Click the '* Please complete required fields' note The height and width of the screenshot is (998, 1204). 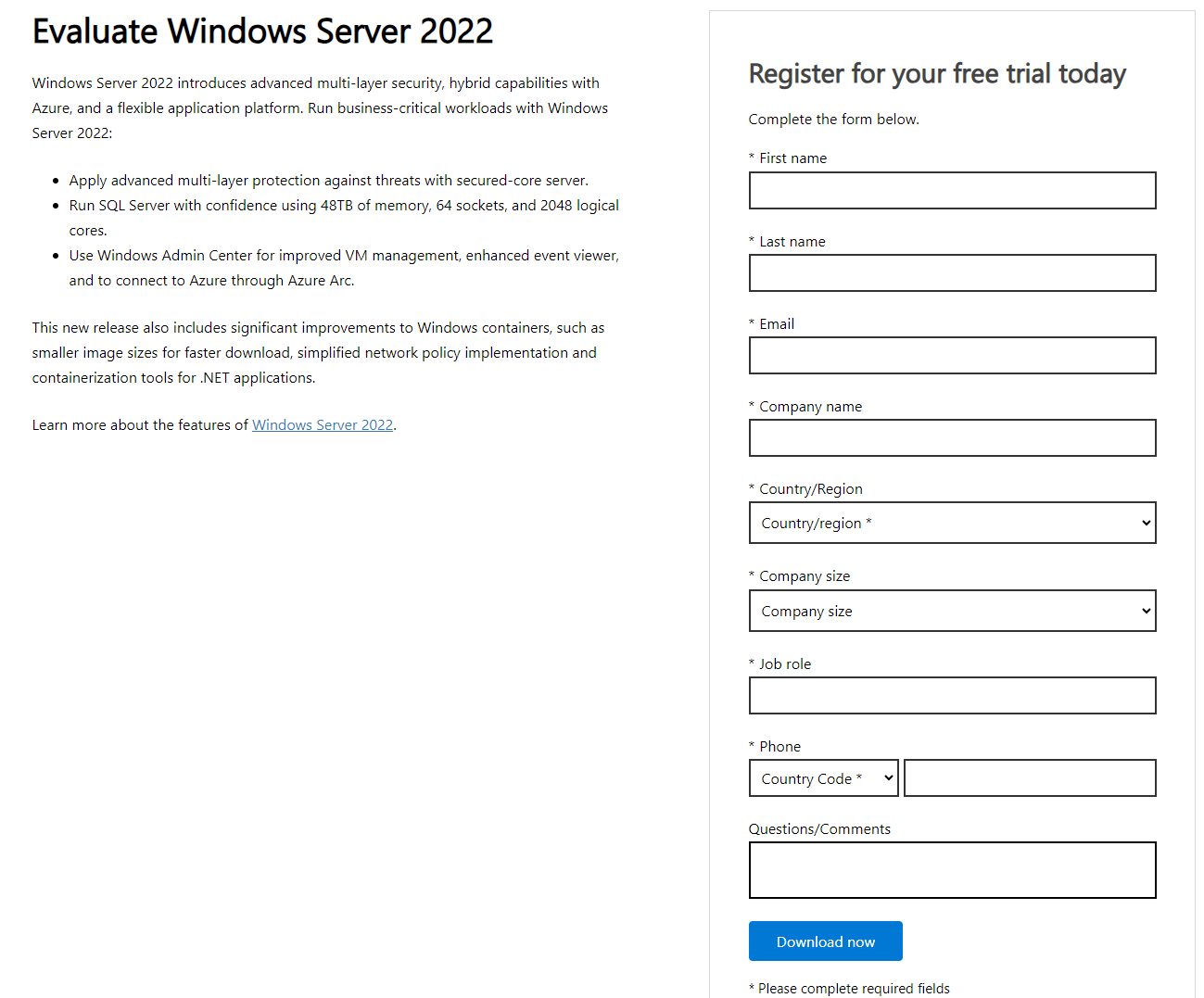849,989
